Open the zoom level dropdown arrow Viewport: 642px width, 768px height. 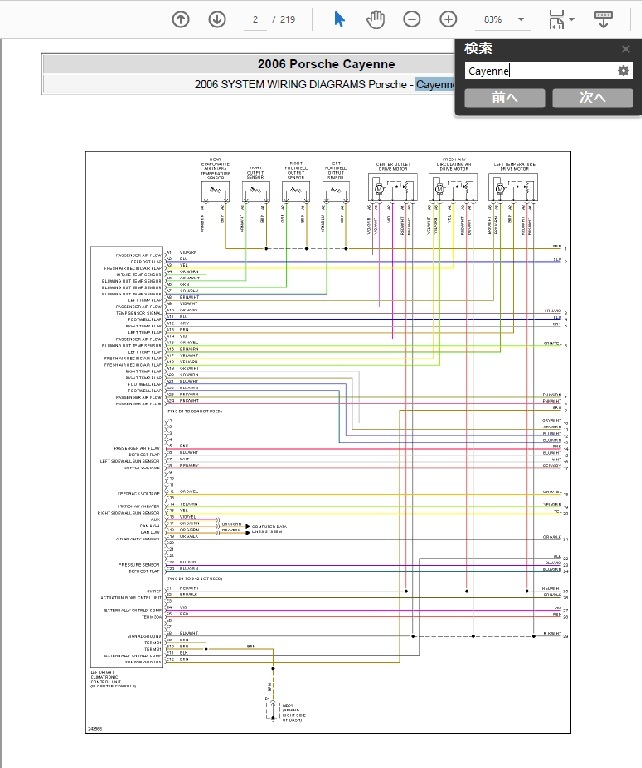pos(521,20)
